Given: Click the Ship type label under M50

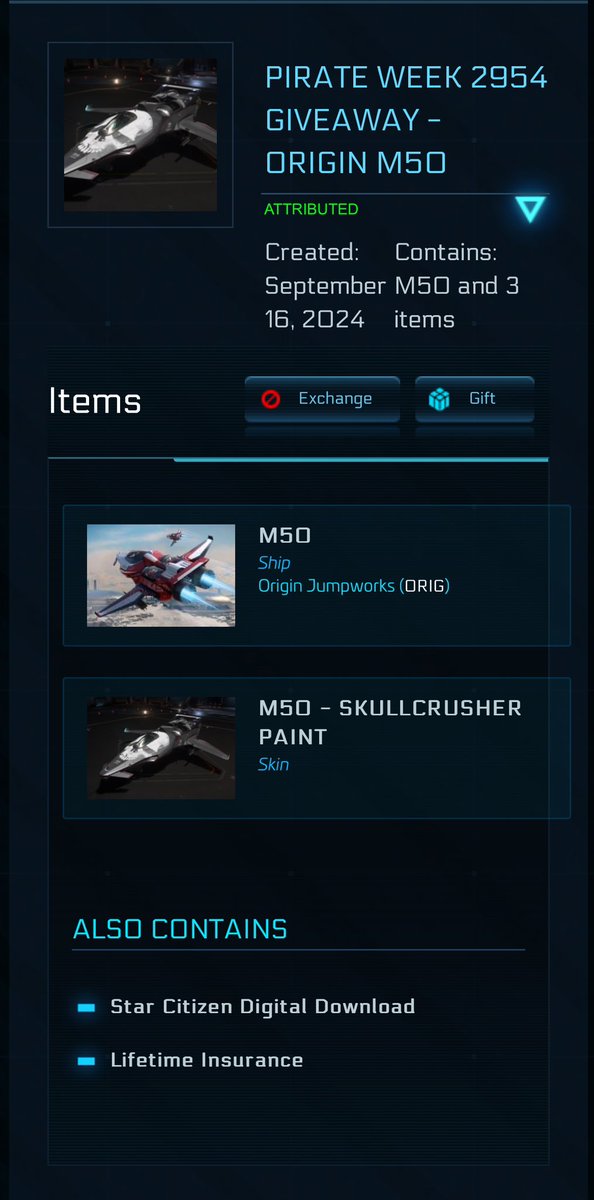Looking at the screenshot, I should pyautogui.click(x=274, y=563).
